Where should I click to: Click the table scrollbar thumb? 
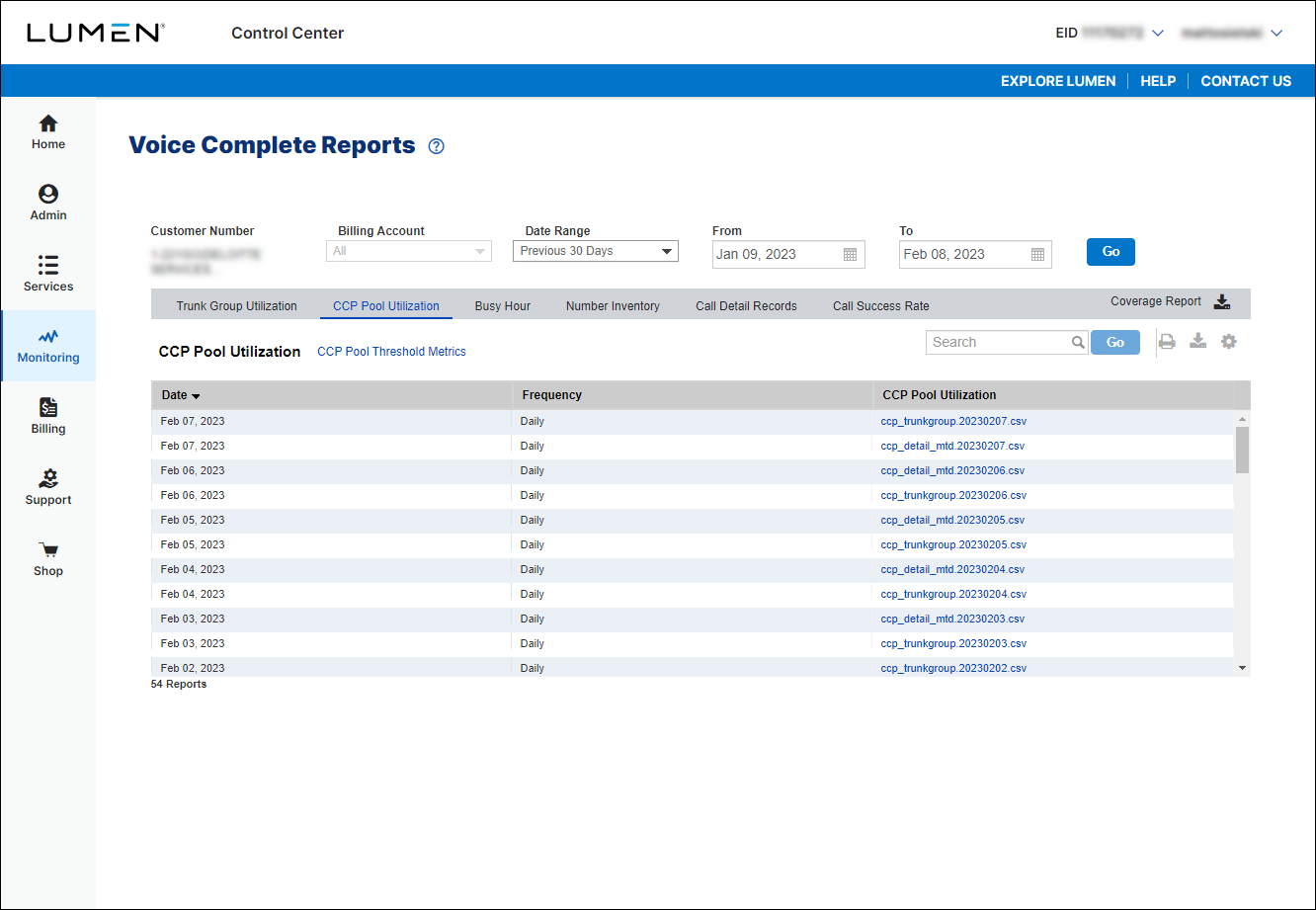pos(1242,450)
